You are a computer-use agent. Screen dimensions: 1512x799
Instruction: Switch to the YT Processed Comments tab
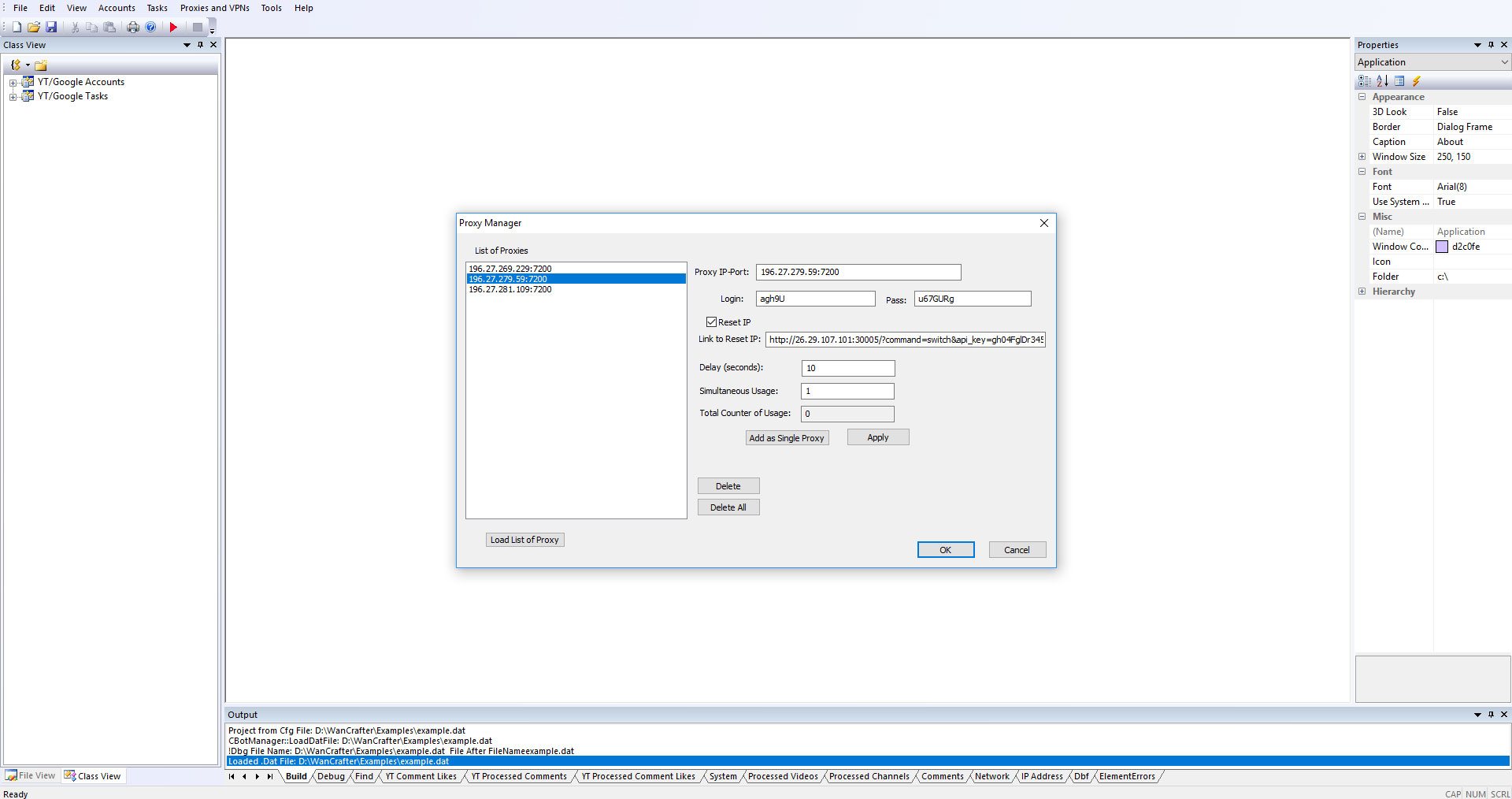(x=519, y=776)
